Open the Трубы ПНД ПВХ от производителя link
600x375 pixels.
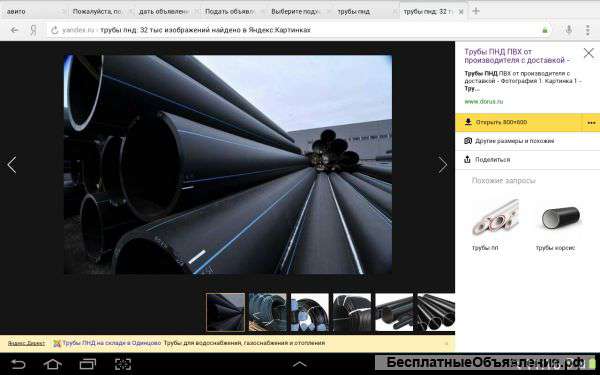[517, 56]
